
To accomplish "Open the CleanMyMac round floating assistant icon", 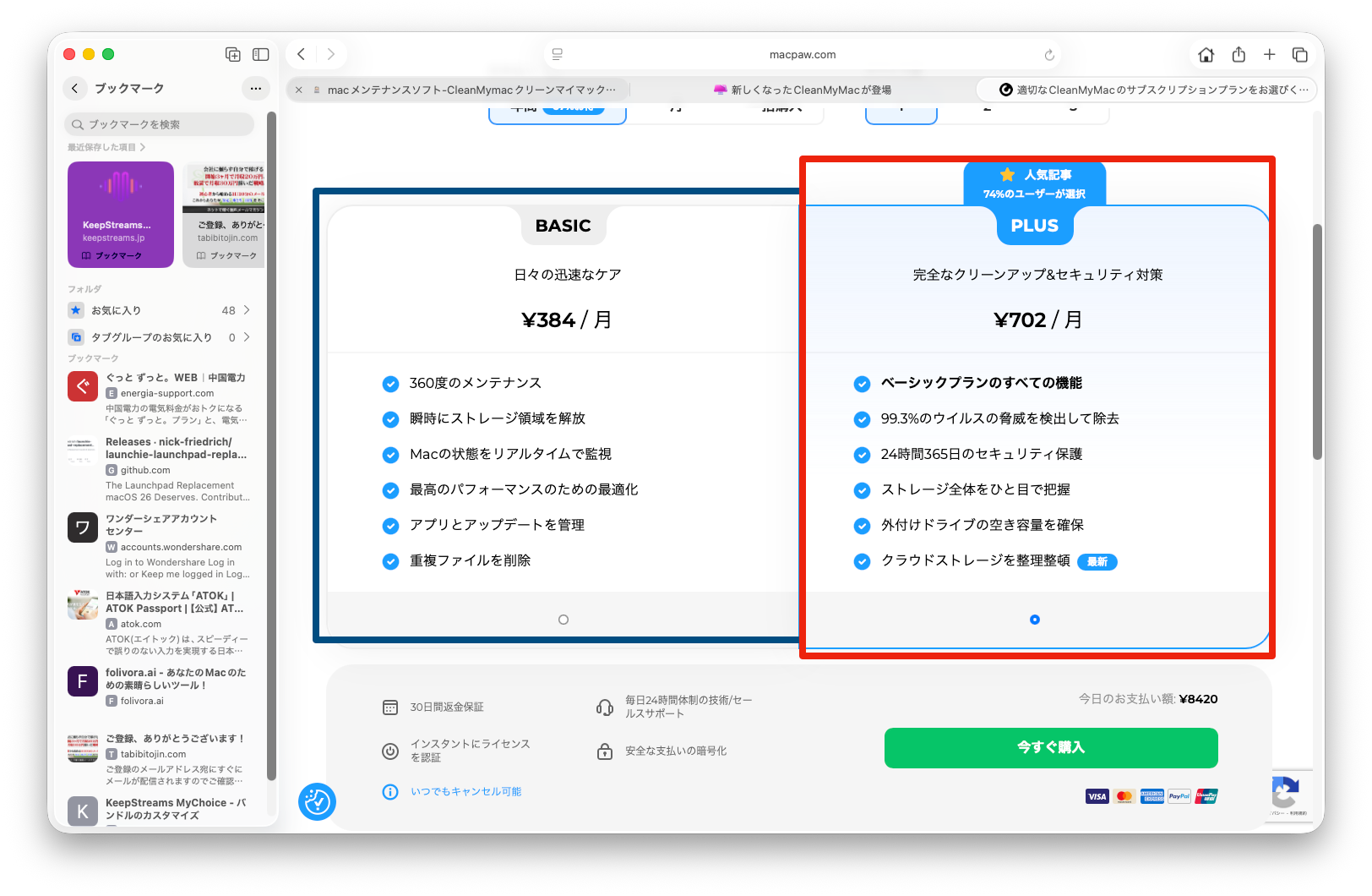I will [x=317, y=801].
